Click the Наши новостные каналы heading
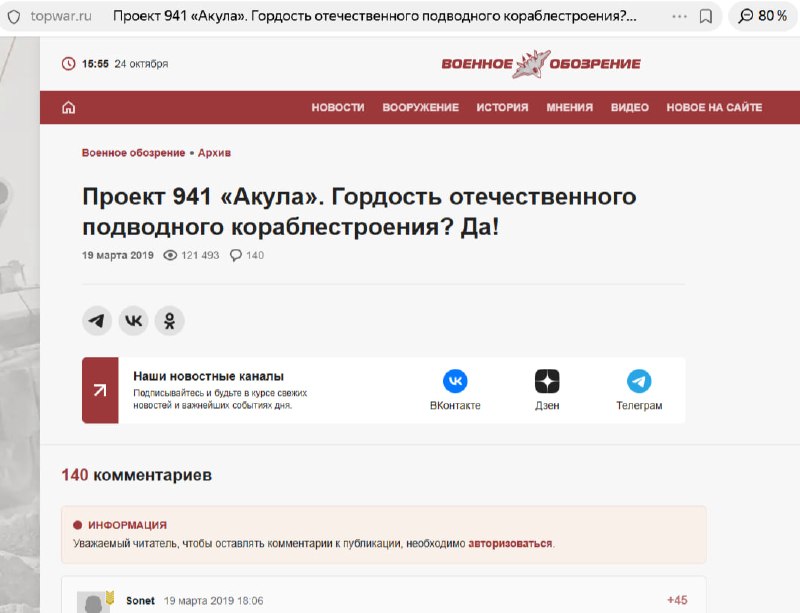Screen dimensions: 800x613 208,376
